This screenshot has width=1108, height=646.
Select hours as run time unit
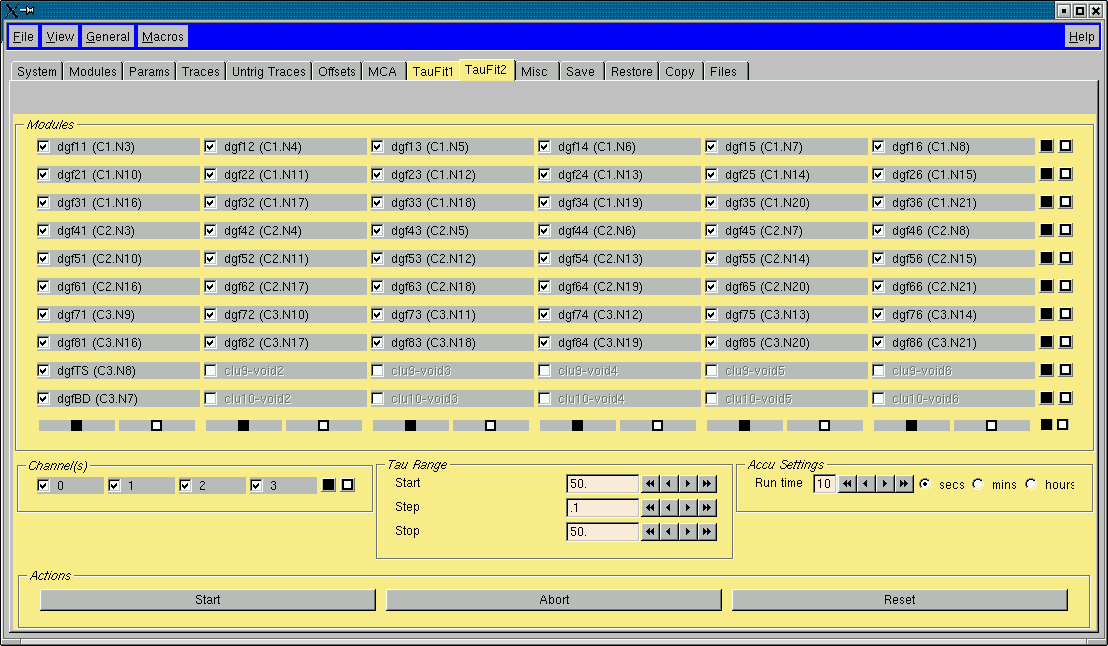coord(1031,484)
